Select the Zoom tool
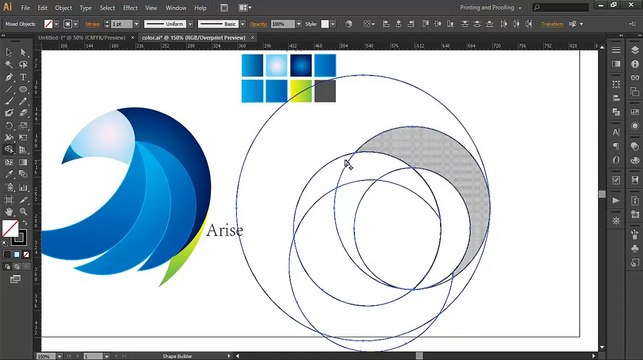This screenshot has width=643, height=360. (x=23, y=212)
